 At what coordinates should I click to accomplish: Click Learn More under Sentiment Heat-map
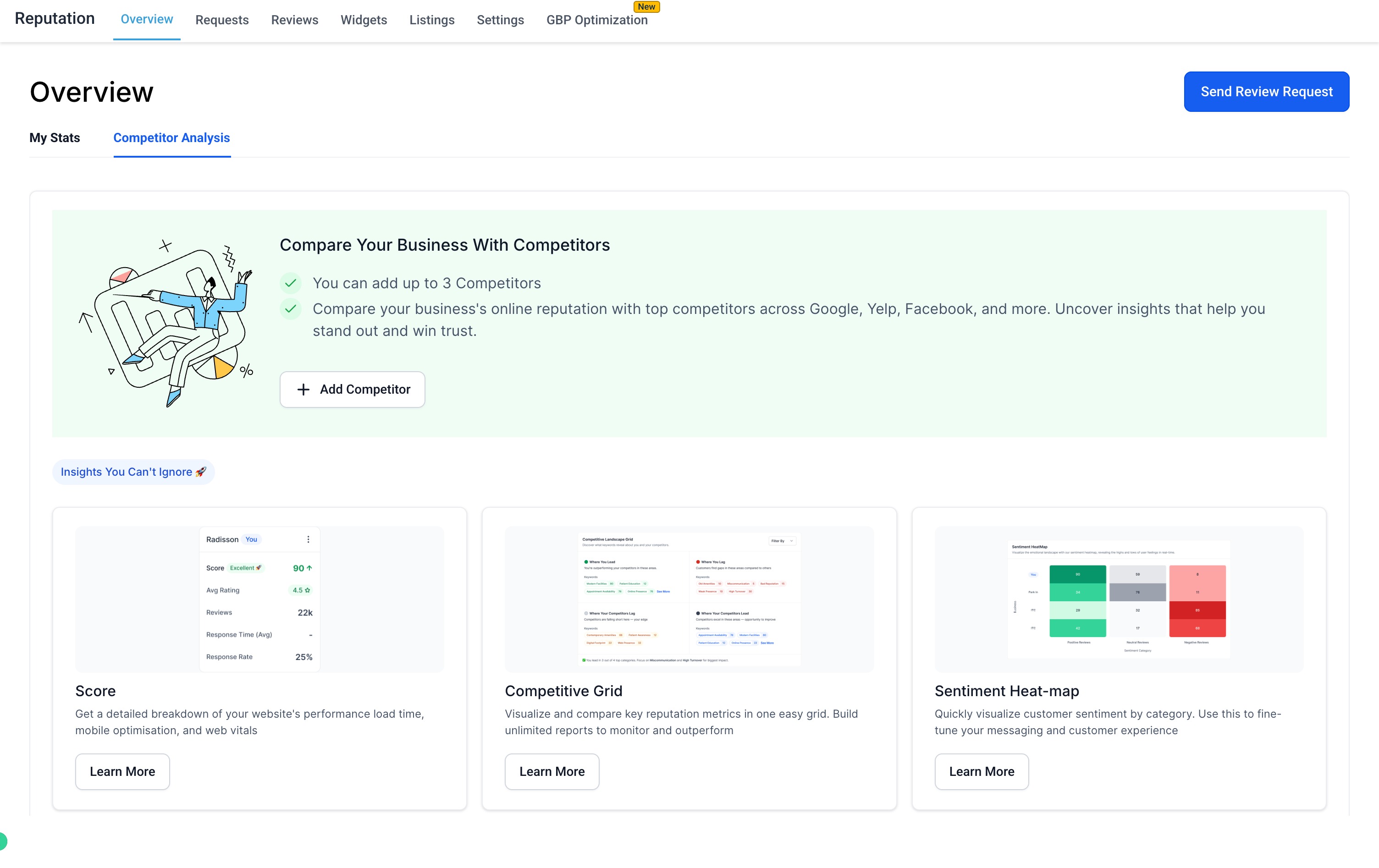(981, 771)
